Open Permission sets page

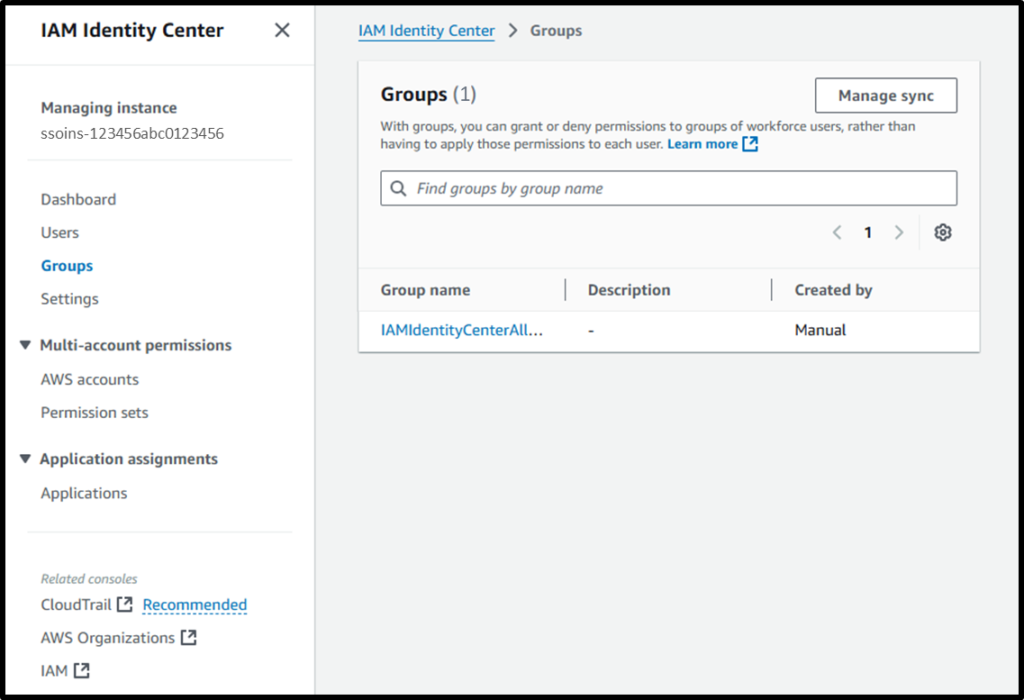94,413
